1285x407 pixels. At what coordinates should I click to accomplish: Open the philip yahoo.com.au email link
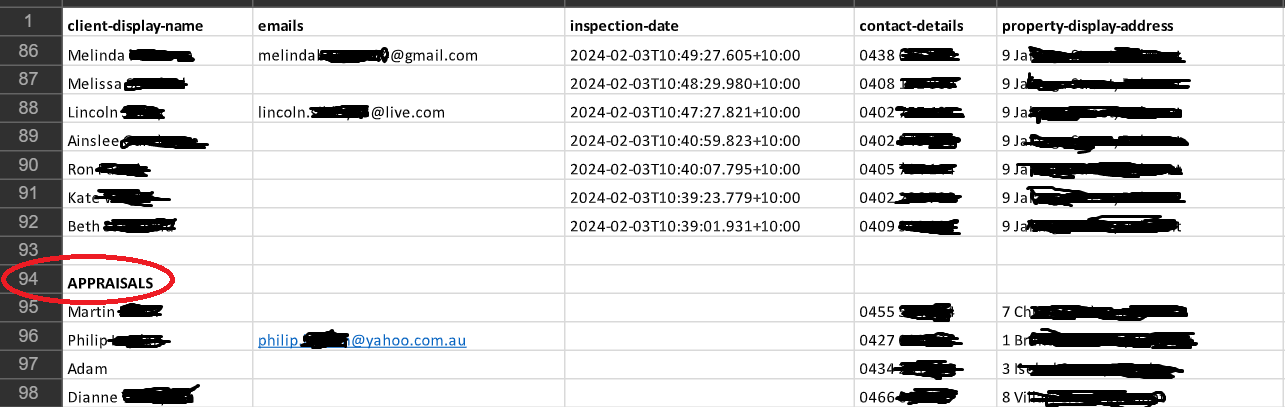[362, 341]
